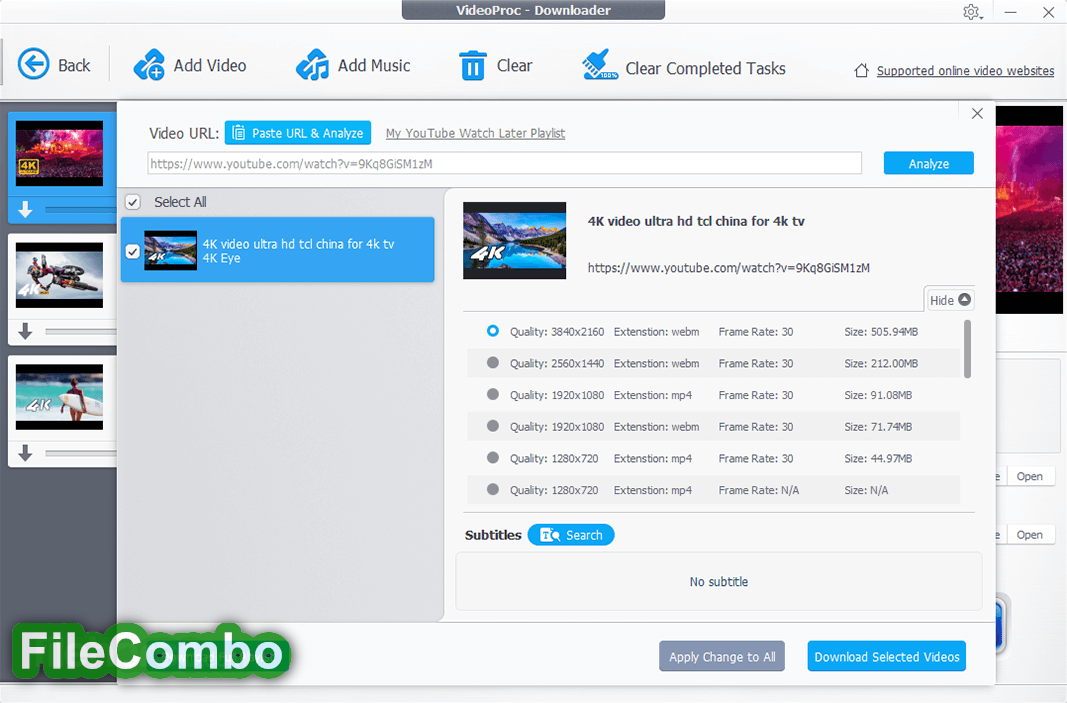Click the video URL input field

(x=504, y=163)
